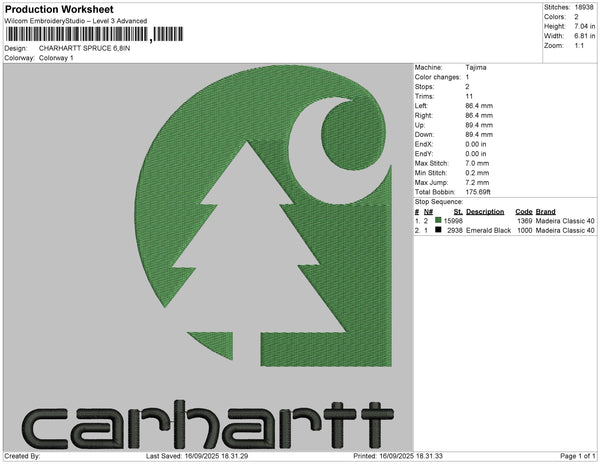Click the Stitches label
This screenshot has height=464, width=600.
(557, 7)
